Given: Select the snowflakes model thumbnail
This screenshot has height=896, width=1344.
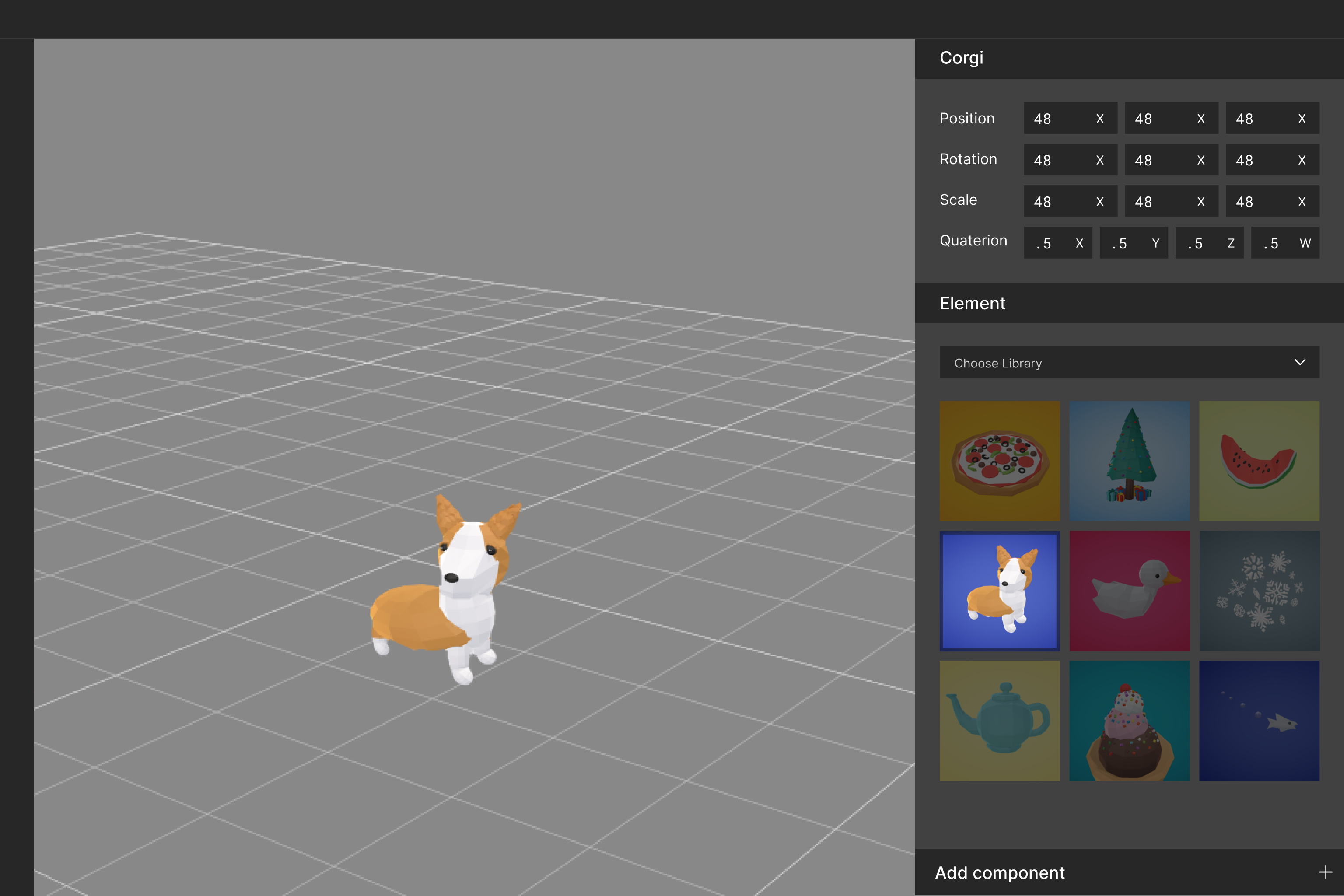Looking at the screenshot, I should (x=1259, y=591).
